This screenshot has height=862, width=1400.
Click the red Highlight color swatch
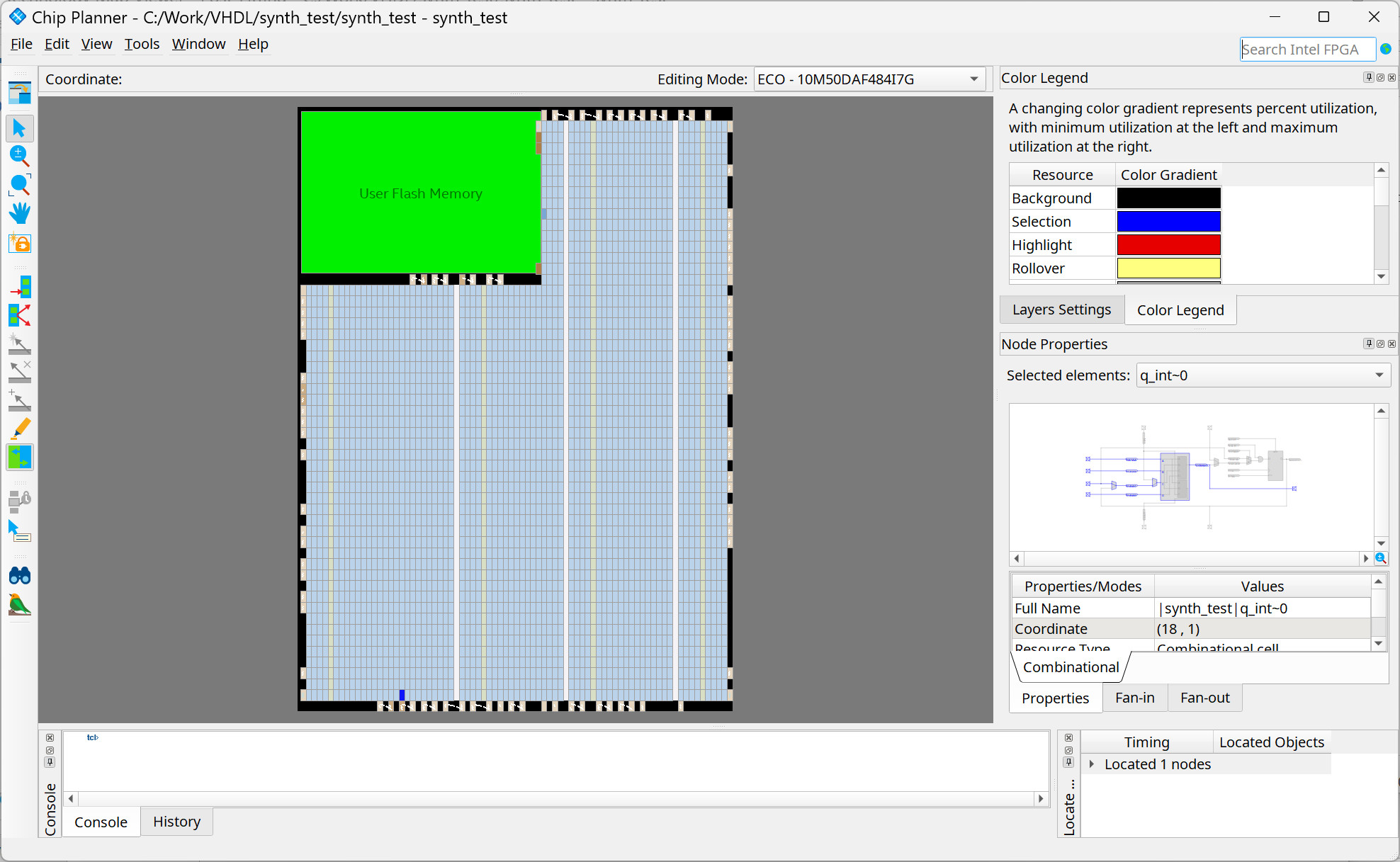[1168, 245]
